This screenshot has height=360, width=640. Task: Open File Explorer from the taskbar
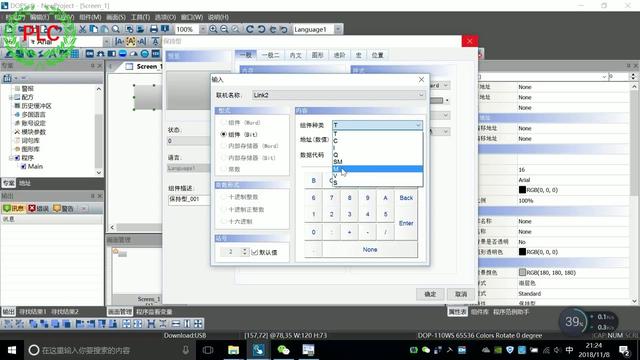(233, 350)
